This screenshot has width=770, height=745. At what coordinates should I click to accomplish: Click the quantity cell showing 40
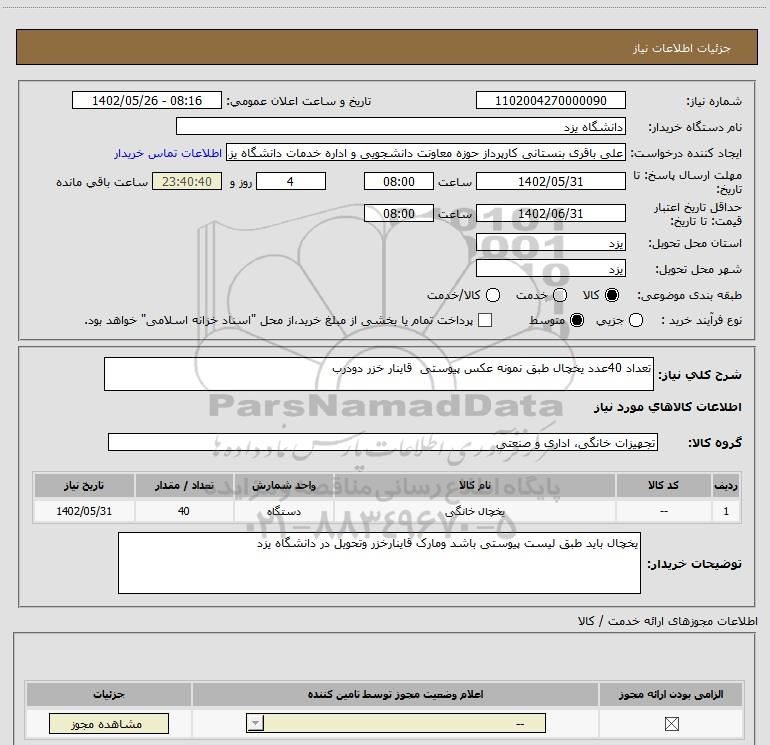184,511
